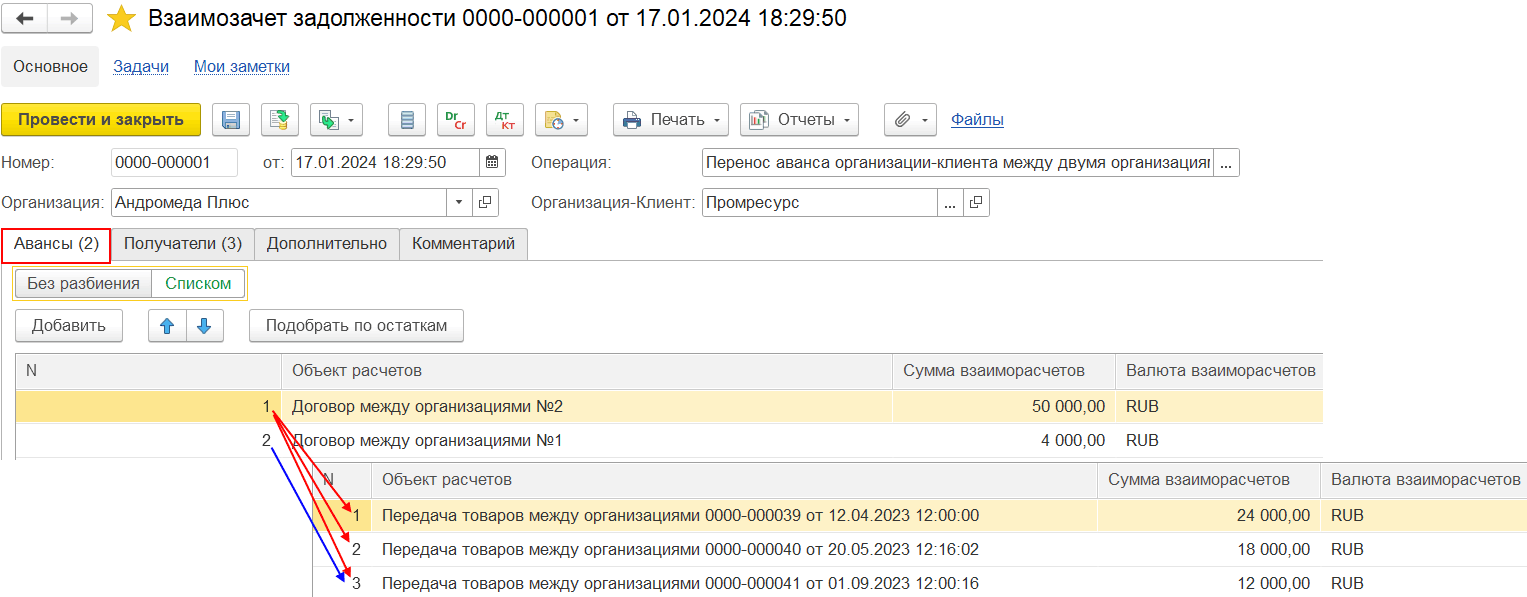Go back with the left arrow button
The width and height of the screenshot is (1527, 597).
click(26, 18)
